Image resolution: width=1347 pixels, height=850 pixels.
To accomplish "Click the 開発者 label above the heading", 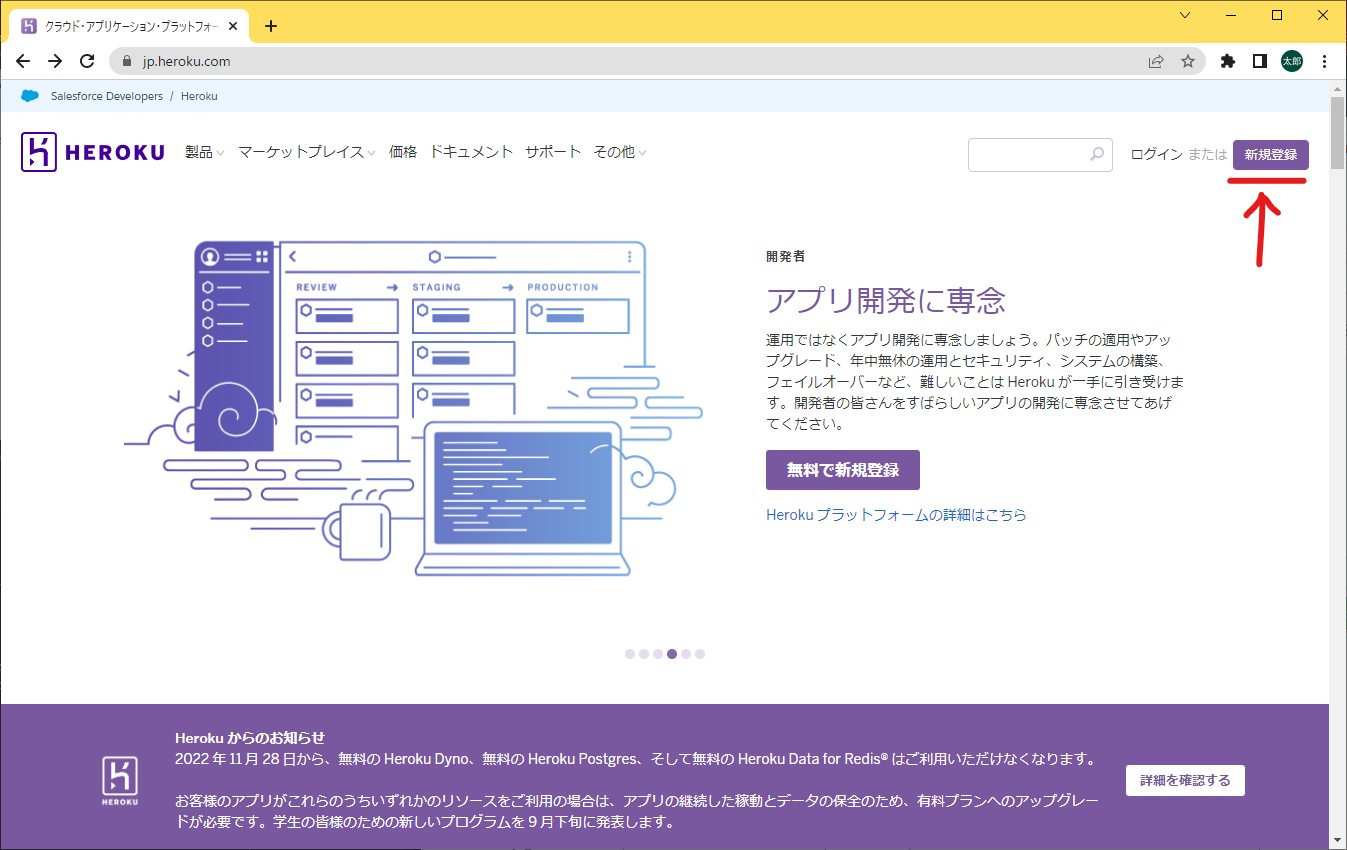I will (x=785, y=257).
